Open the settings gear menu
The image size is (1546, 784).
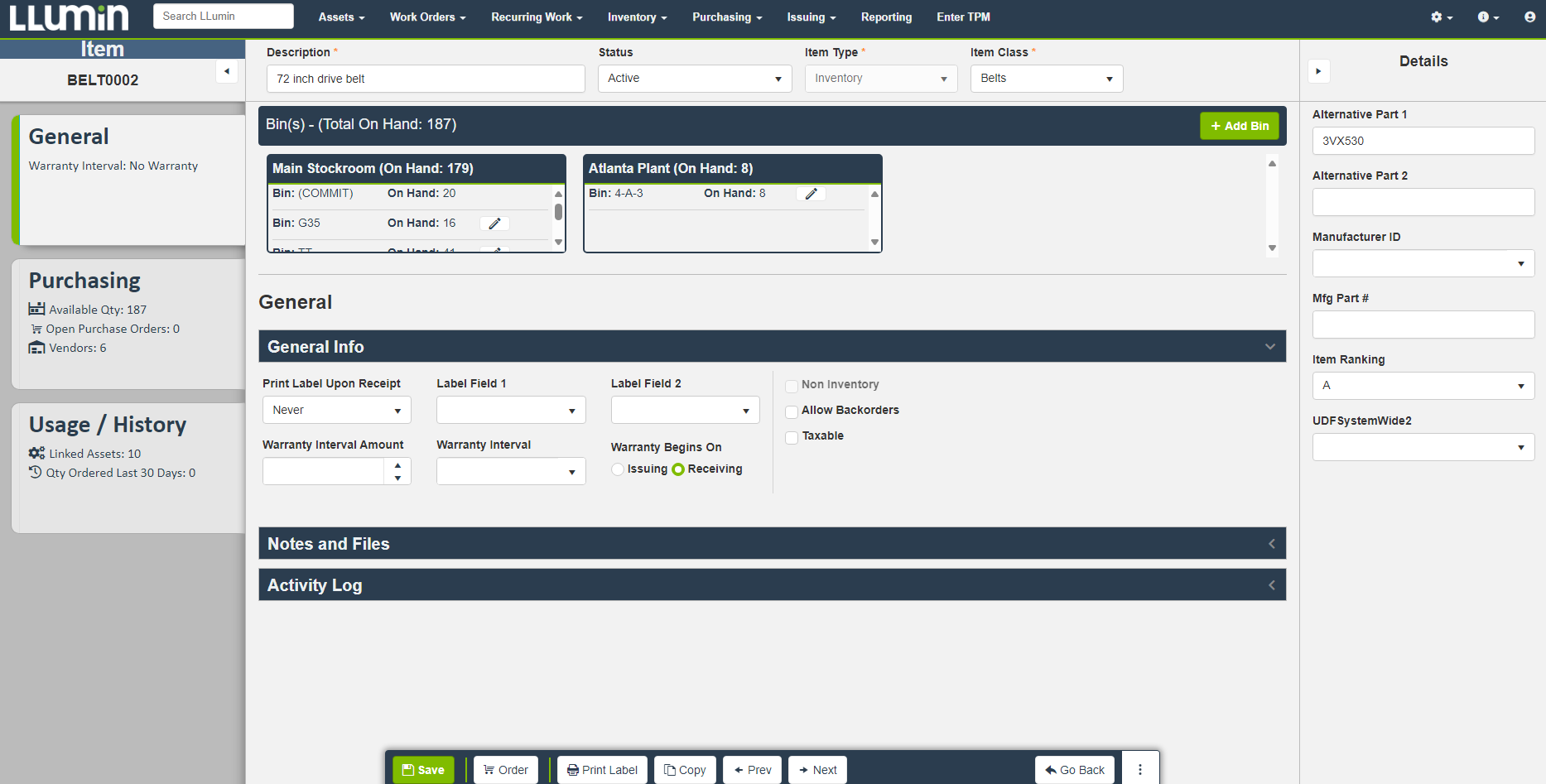click(1441, 17)
